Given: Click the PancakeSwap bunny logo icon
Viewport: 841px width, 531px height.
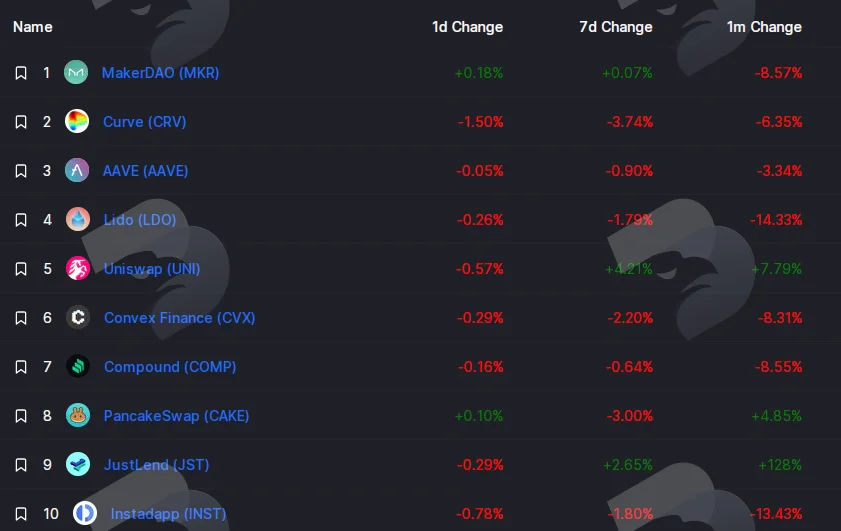Looking at the screenshot, I should 78,415.
